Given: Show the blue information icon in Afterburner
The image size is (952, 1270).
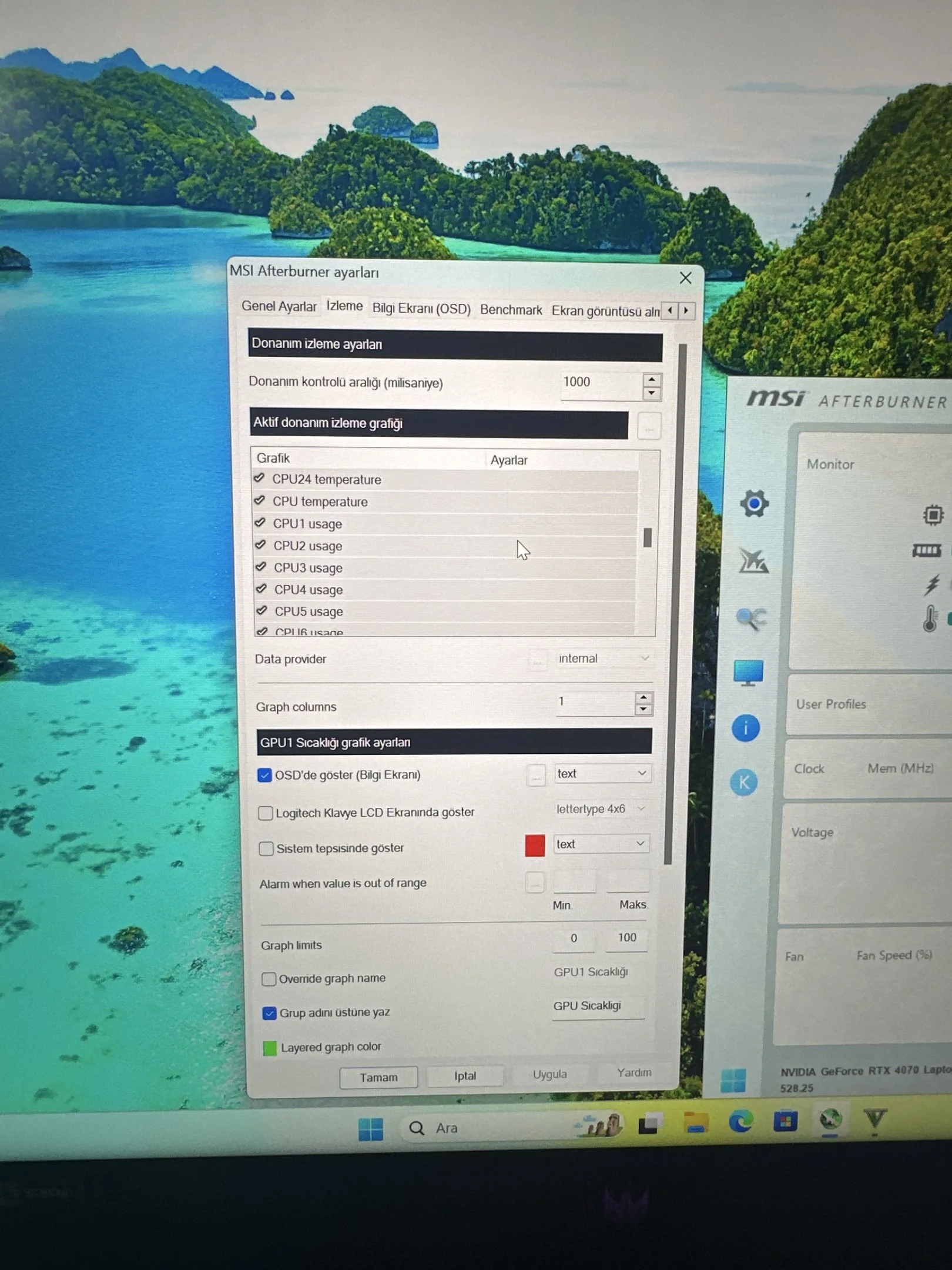Looking at the screenshot, I should pos(746,728).
